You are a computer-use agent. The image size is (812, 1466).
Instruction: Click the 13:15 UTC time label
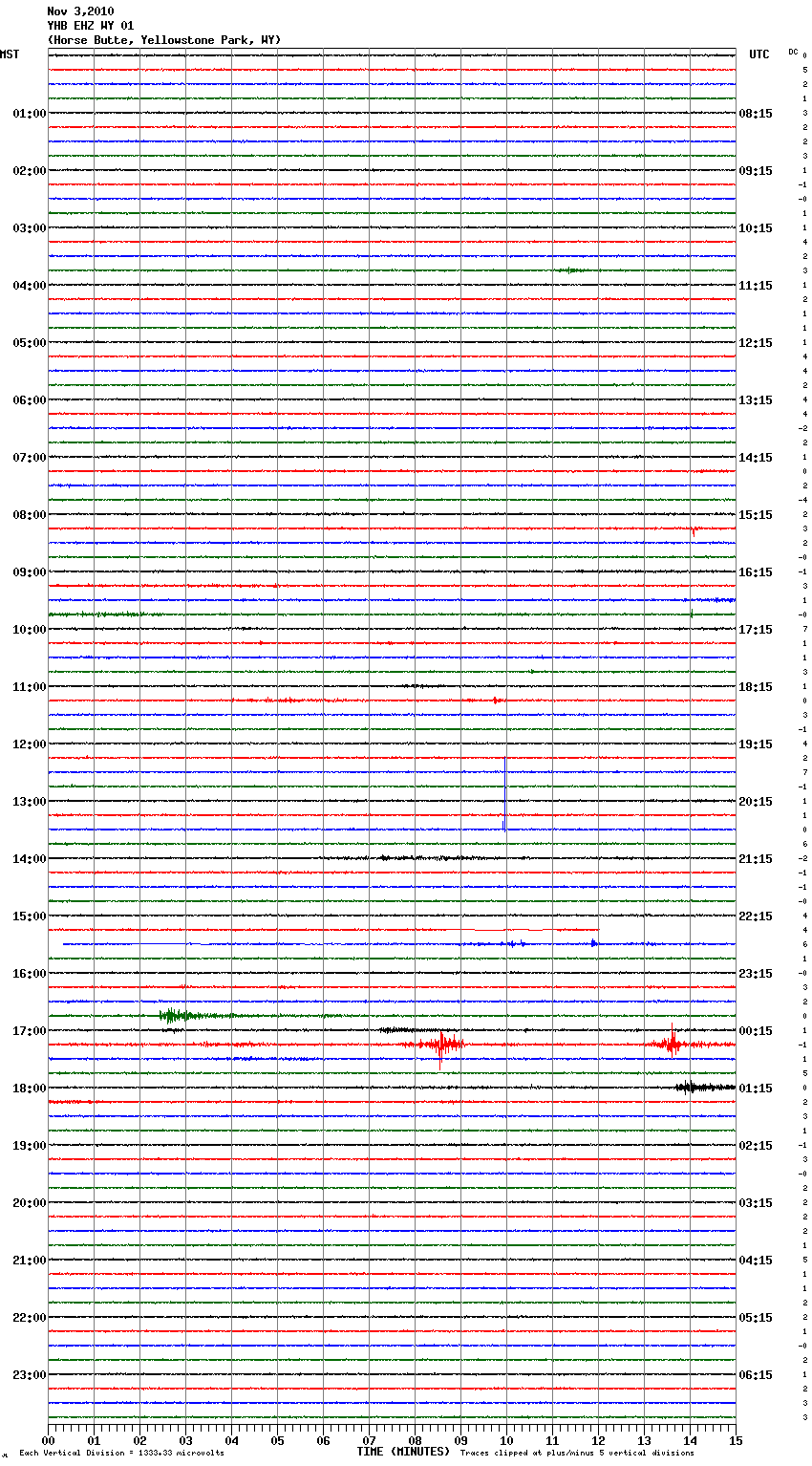[x=756, y=400]
